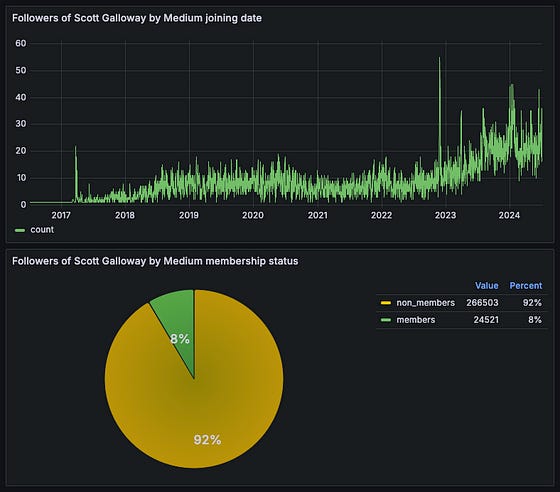The width and height of the screenshot is (560, 492).
Task: Click the 0 y-axis label
Action: 24,205
